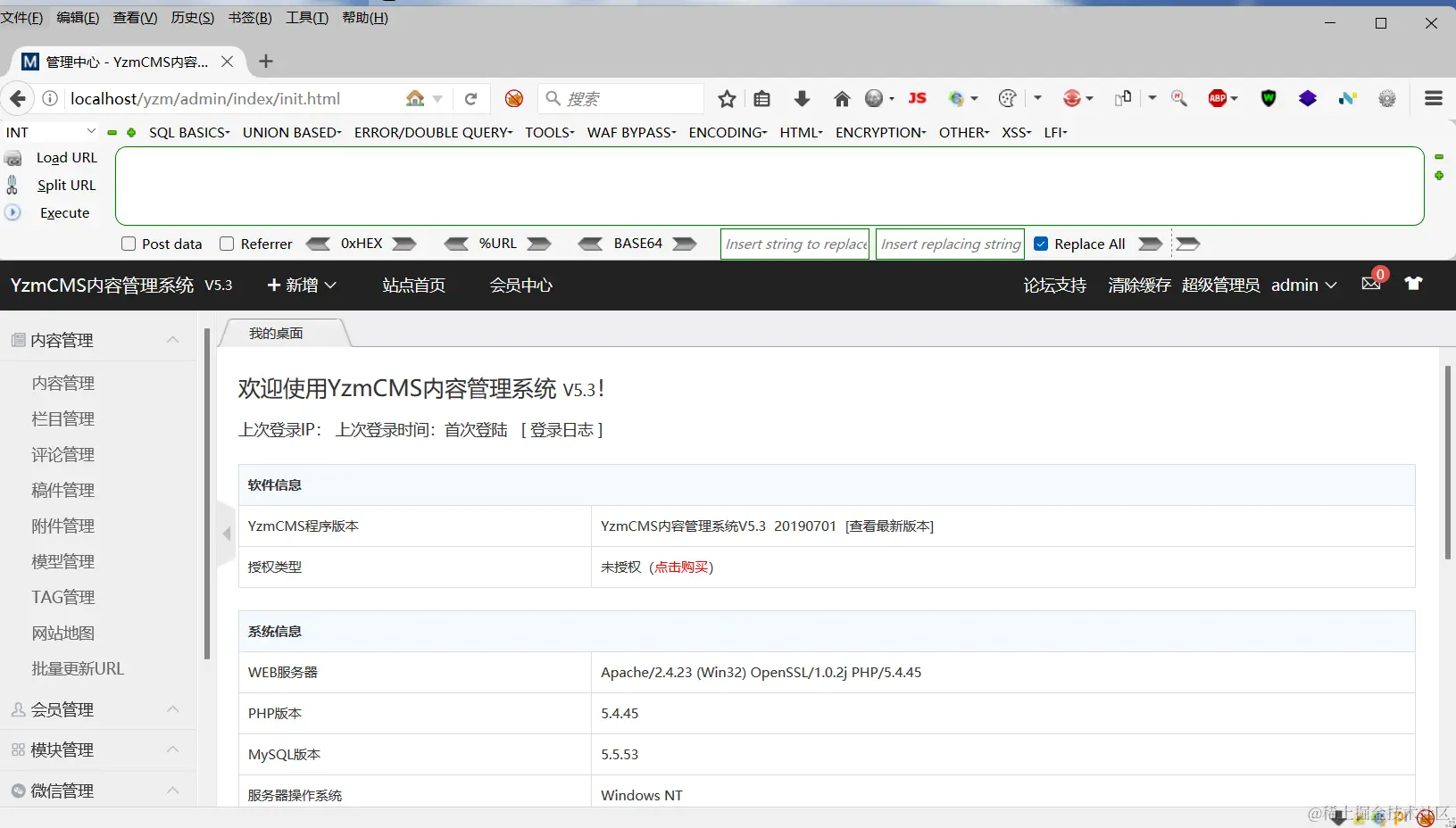1456x828 pixels.
Task: Click the Insert string to replace field
Action: pyautogui.click(x=795, y=244)
